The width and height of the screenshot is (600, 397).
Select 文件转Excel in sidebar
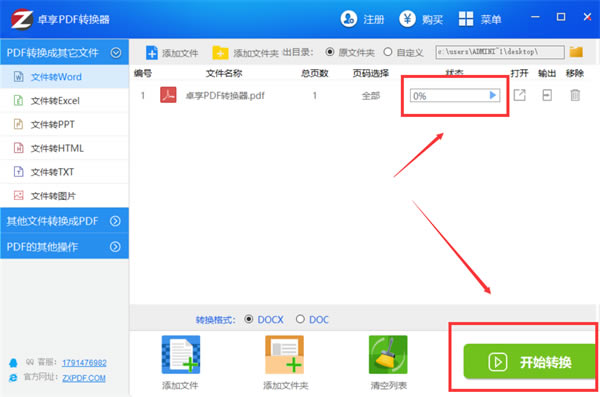pyautogui.click(x=64, y=101)
